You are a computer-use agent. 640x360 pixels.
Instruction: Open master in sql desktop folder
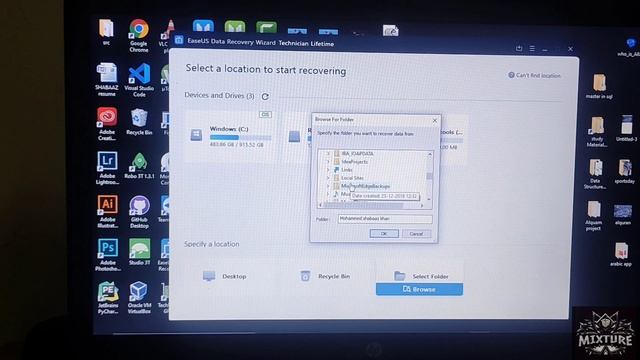[599, 87]
